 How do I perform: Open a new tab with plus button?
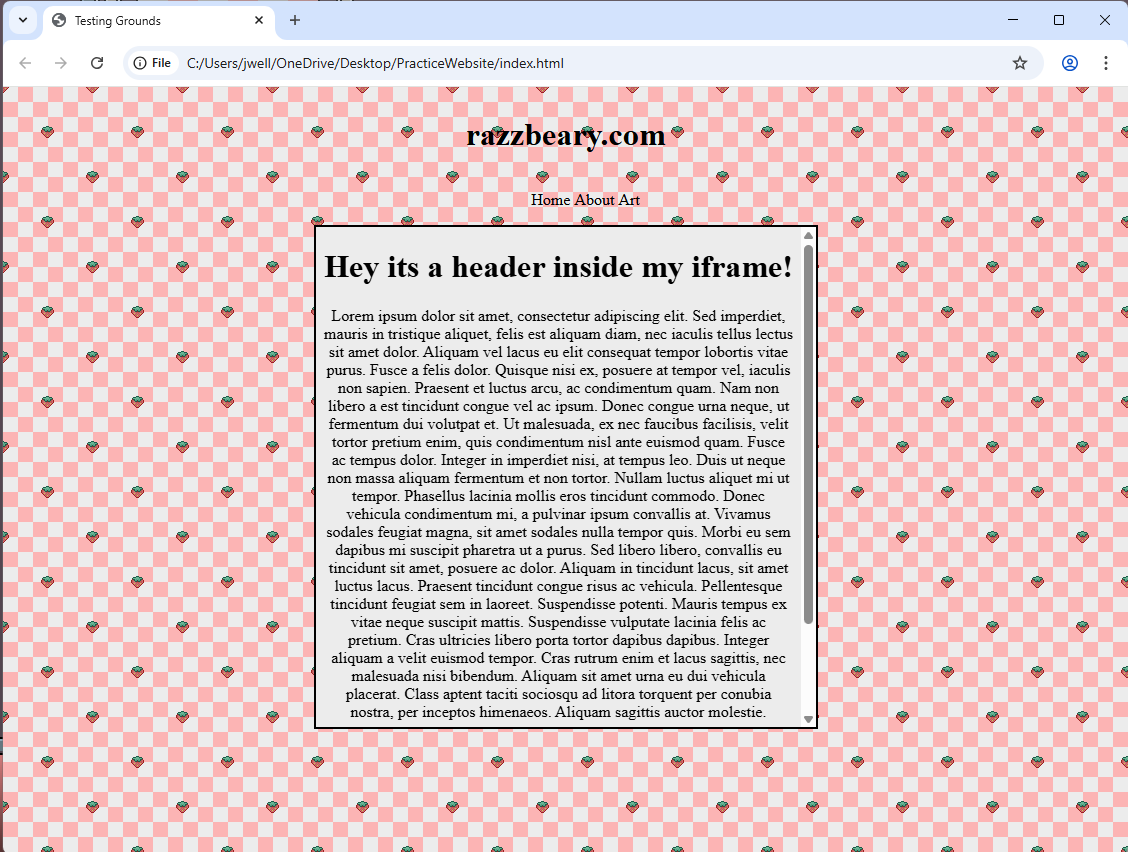pos(294,20)
